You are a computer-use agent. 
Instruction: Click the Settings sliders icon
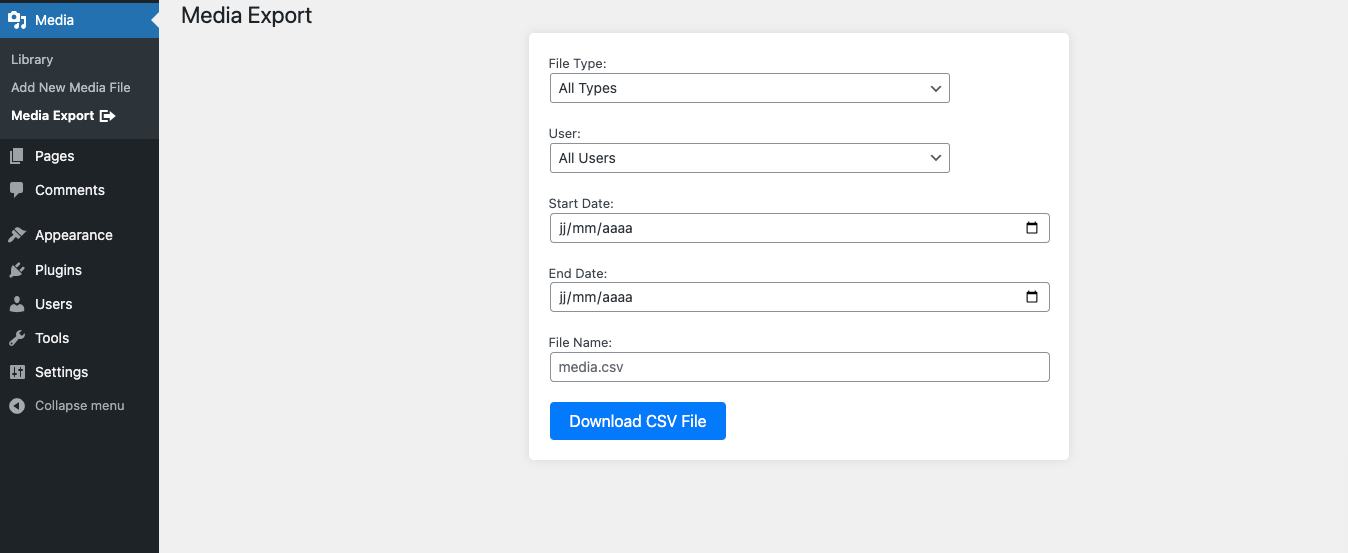(17, 372)
